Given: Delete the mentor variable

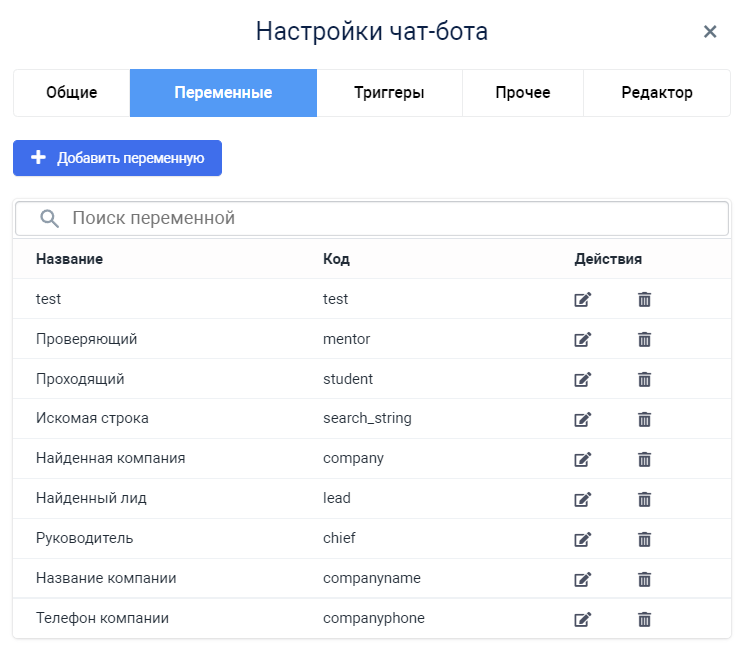Looking at the screenshot, I should coord(644,339).
